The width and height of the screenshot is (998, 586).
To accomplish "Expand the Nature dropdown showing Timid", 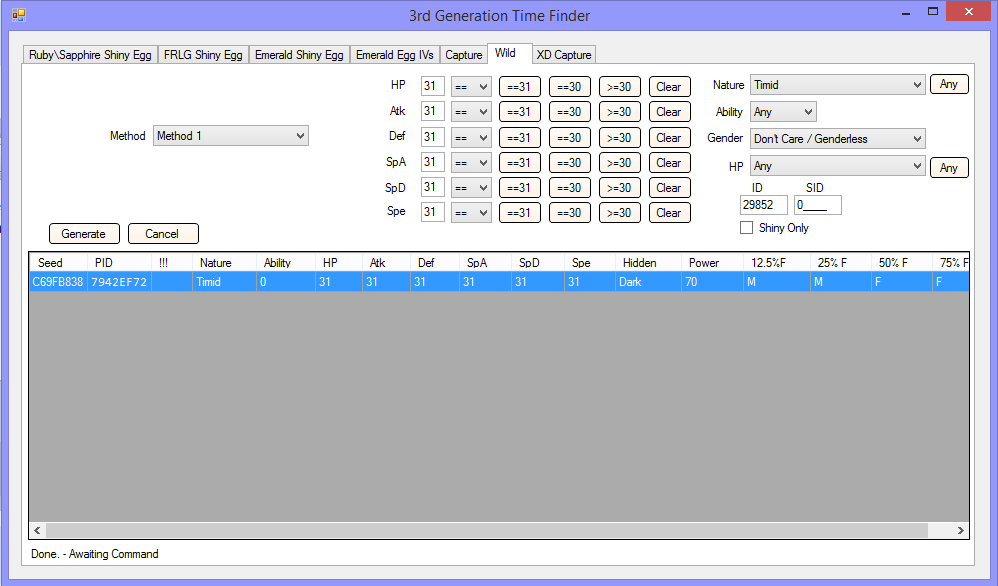I will click(837, 86).
